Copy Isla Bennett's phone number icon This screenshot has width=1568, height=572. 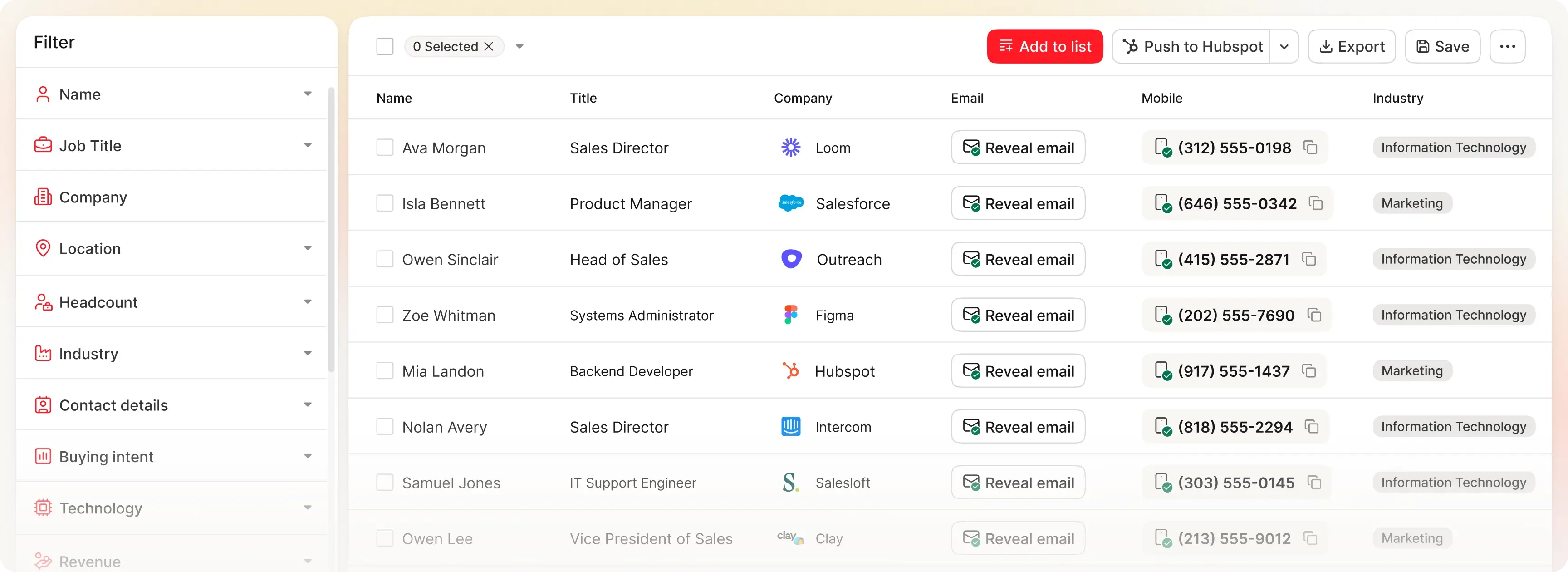[1315, 203]
